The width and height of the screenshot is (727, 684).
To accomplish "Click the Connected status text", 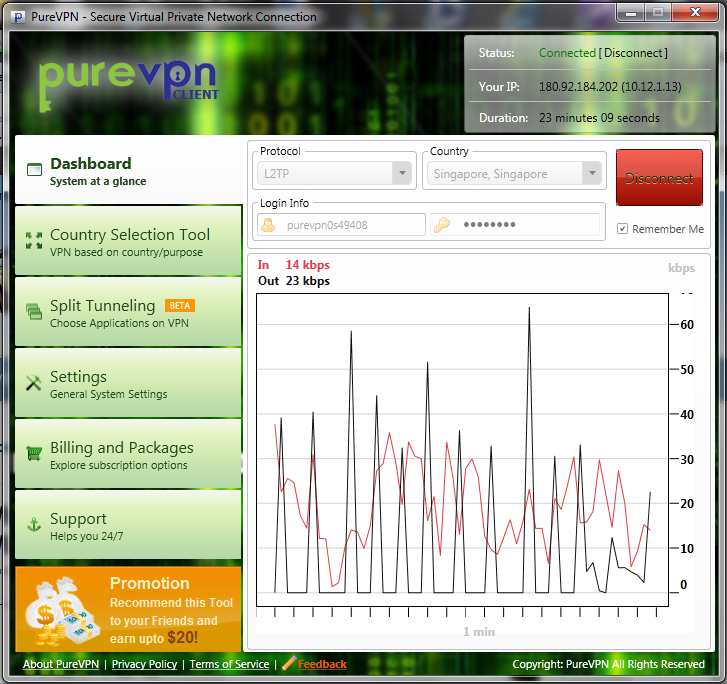I will coord(567,53).
